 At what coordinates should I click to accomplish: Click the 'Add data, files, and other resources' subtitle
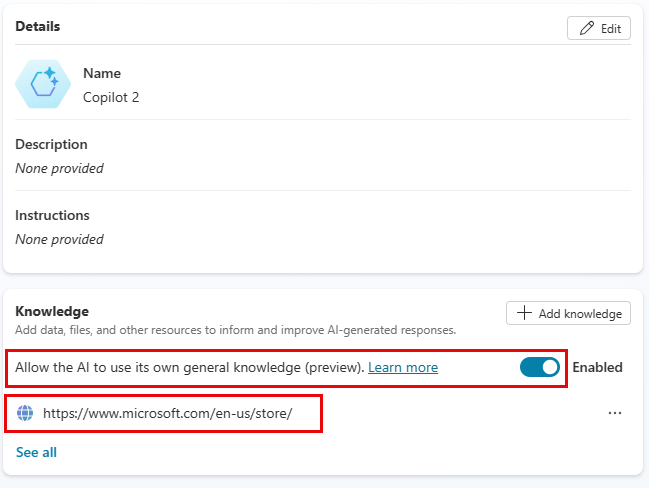(x=236, y=330)
